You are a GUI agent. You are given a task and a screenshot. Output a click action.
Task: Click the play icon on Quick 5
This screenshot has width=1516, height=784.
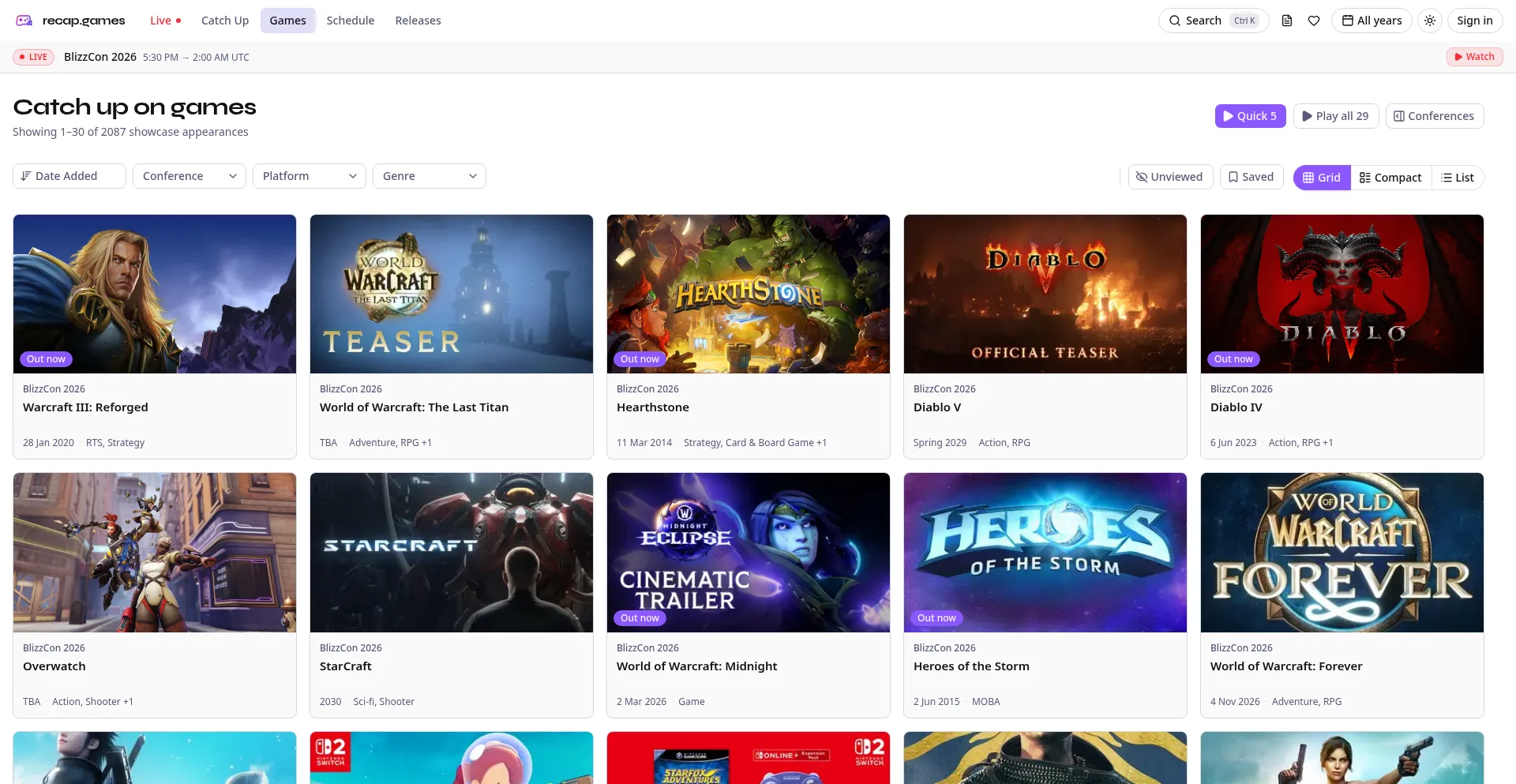(1228, 116)
